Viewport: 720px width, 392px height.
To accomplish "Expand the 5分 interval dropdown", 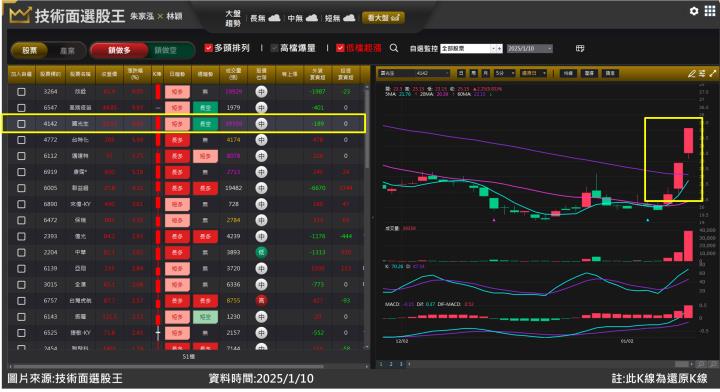I will pyautogui.click(x=504, y=73).
